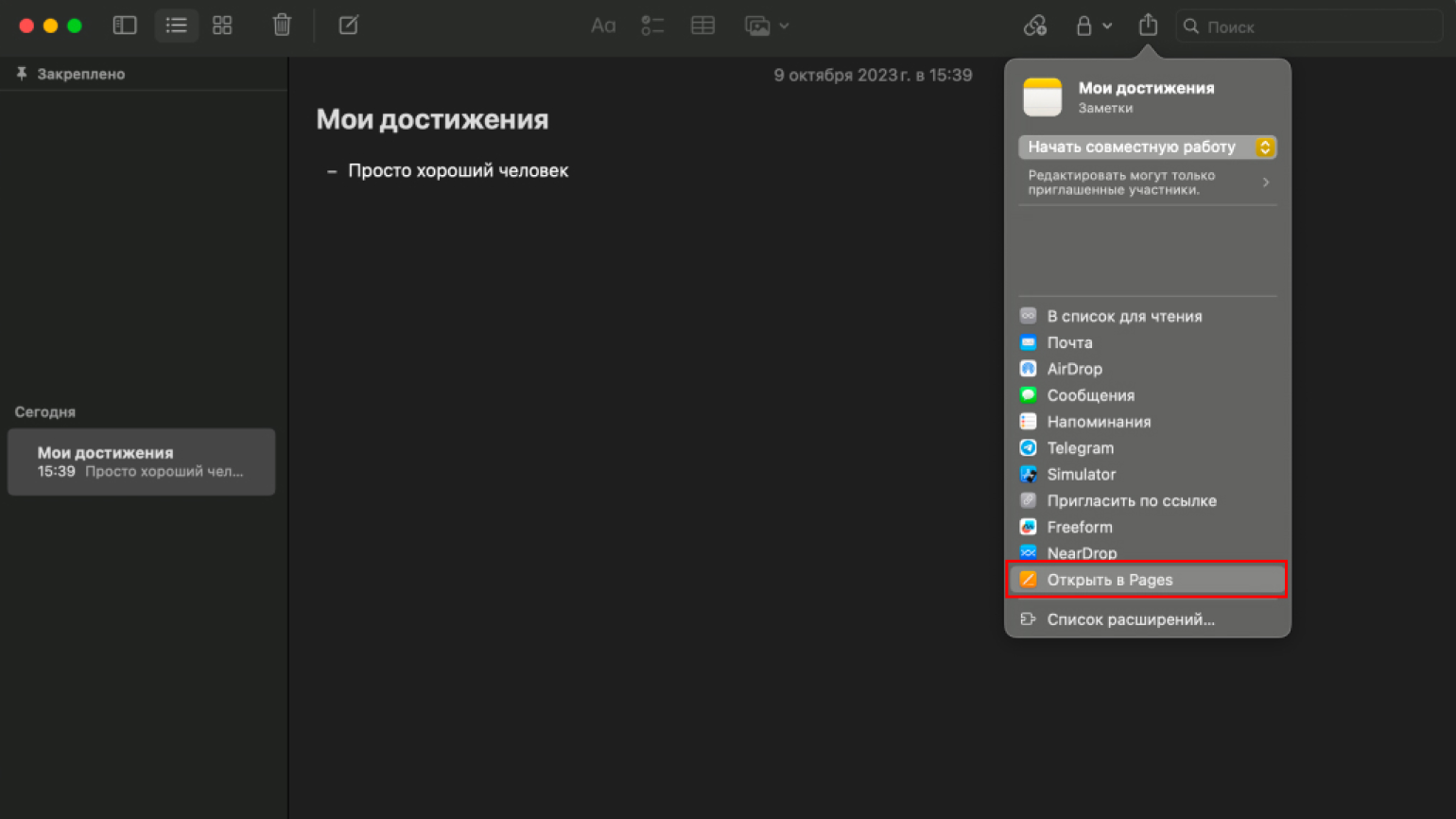Image resolution: width=1456 pixels, height=819 pixels.
Task: Toggle the sidebar folders panel
Action: pos(125,26)
